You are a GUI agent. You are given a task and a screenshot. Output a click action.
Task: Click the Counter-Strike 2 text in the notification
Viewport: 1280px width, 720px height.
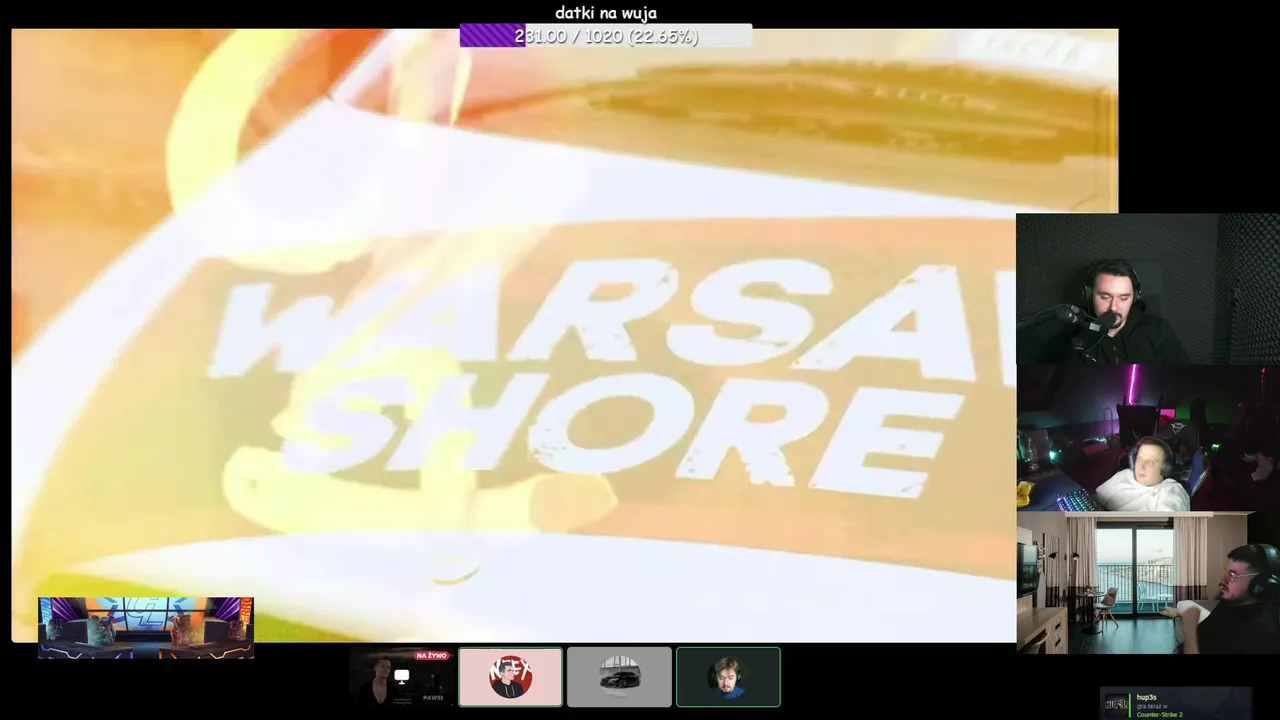(1159, 715)
